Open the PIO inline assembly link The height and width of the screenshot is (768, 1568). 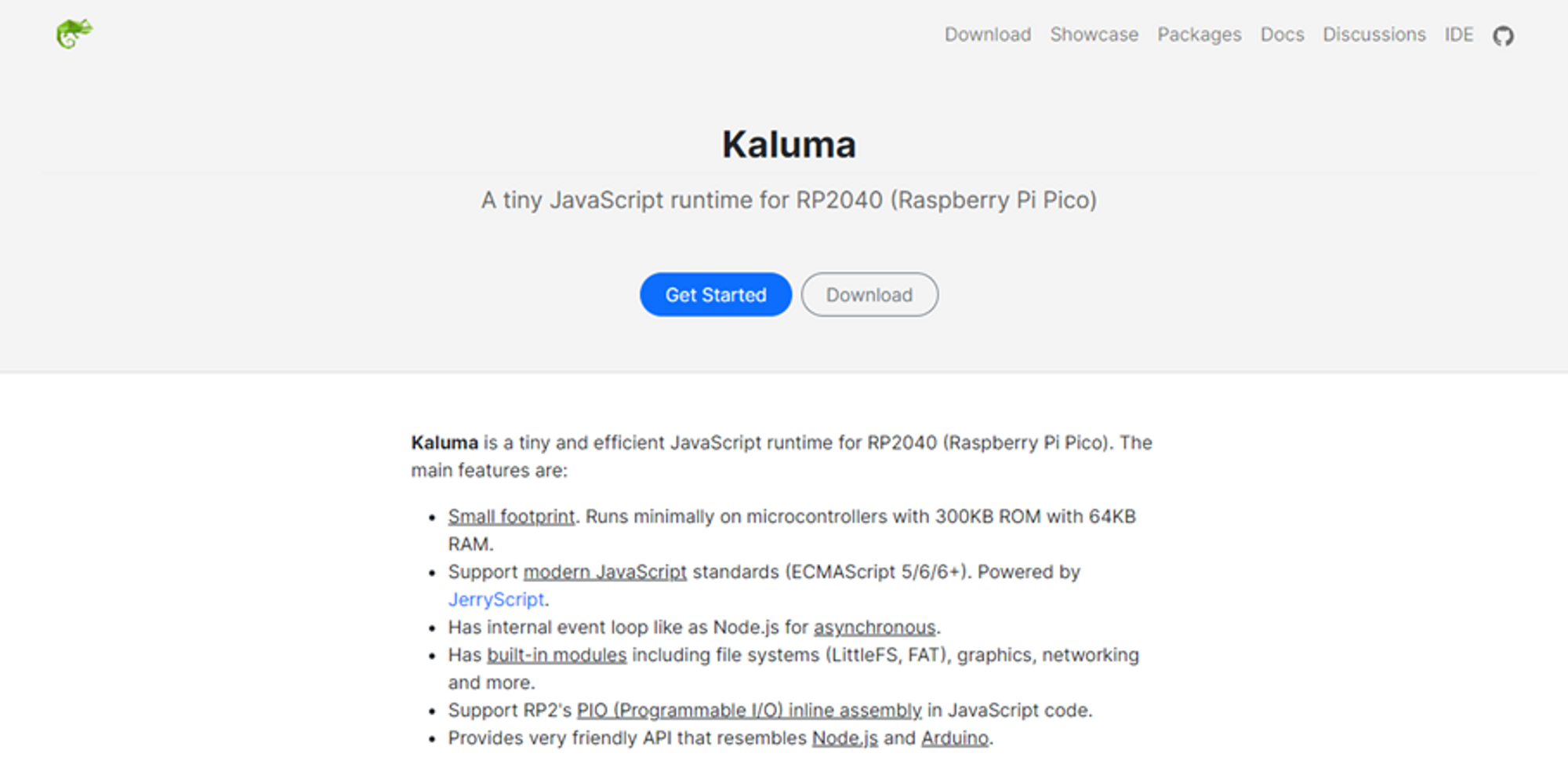click(749, 710)
